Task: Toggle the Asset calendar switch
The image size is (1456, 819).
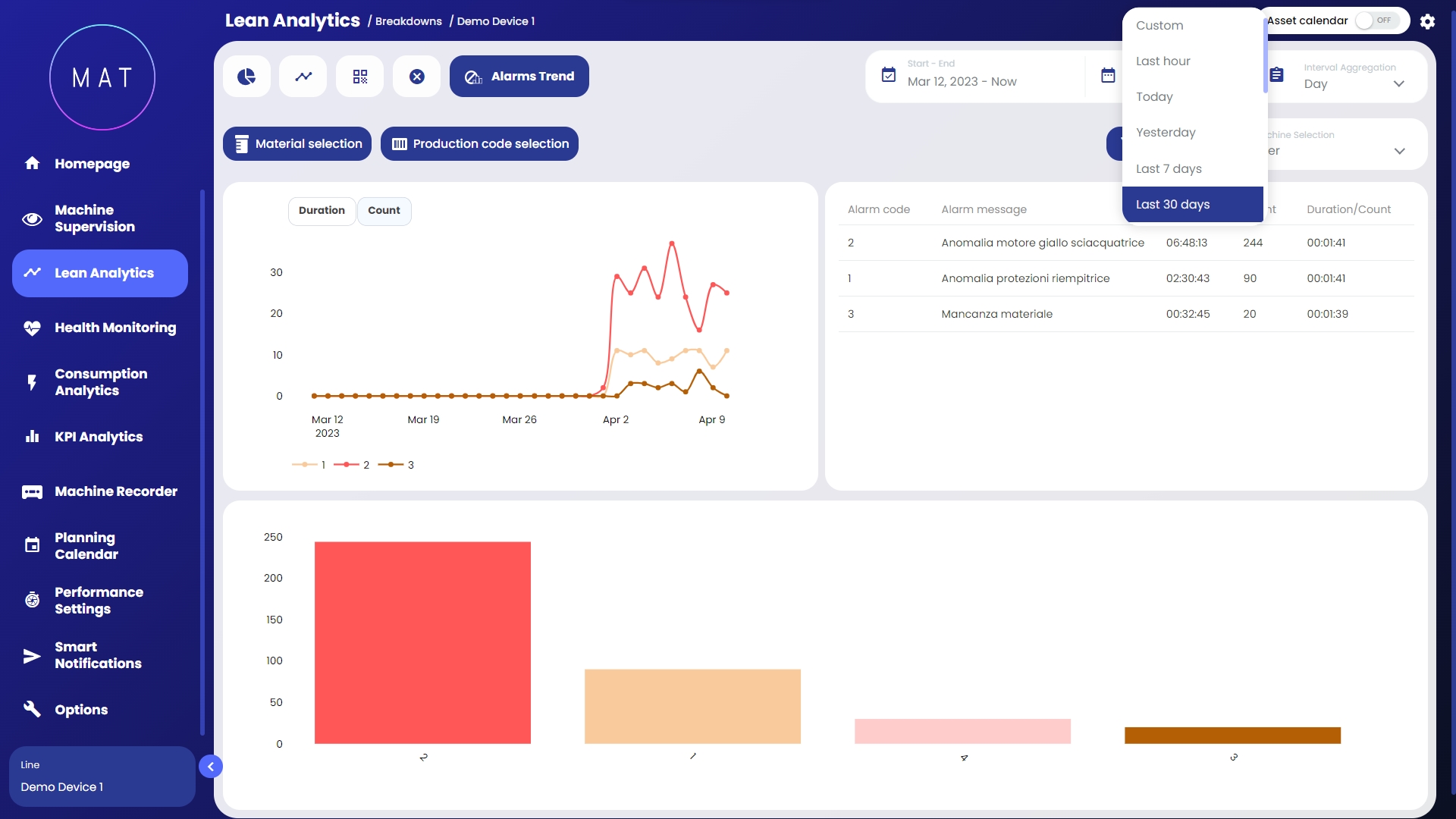Action: click(x=1376, y=20)
